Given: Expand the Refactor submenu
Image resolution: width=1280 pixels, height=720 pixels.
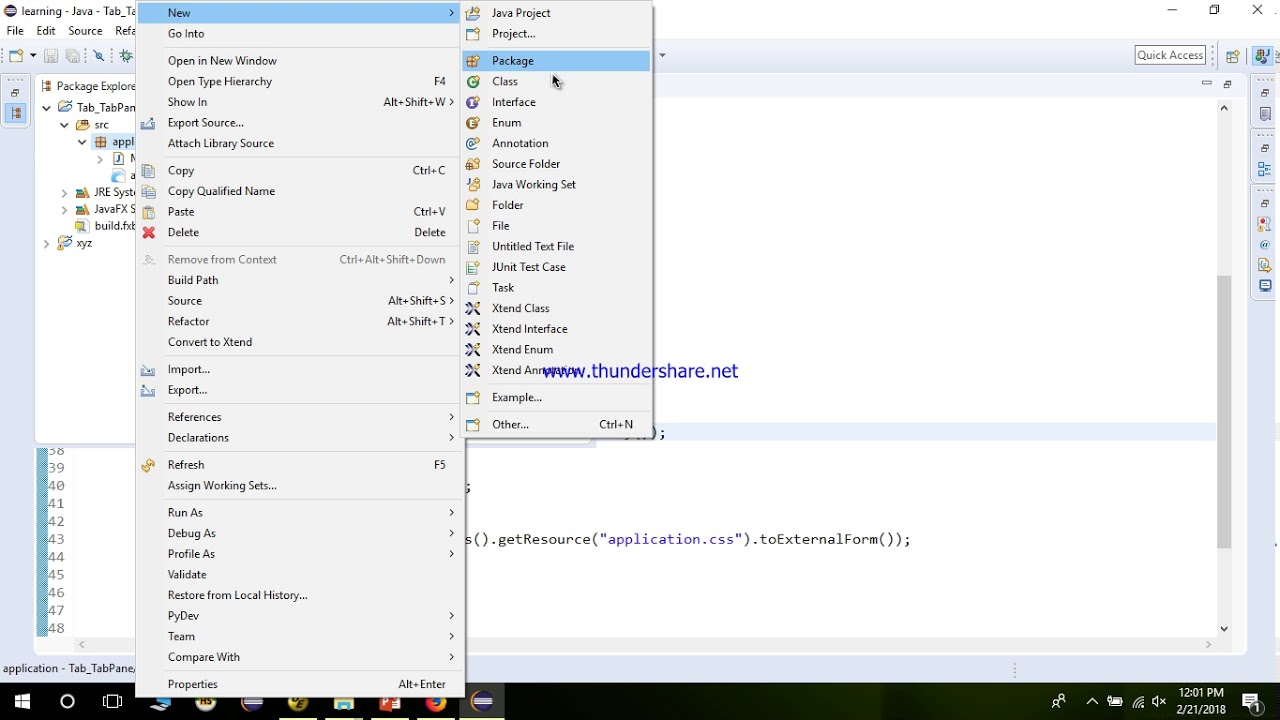Looking at the screenshot, I should 299,322.
